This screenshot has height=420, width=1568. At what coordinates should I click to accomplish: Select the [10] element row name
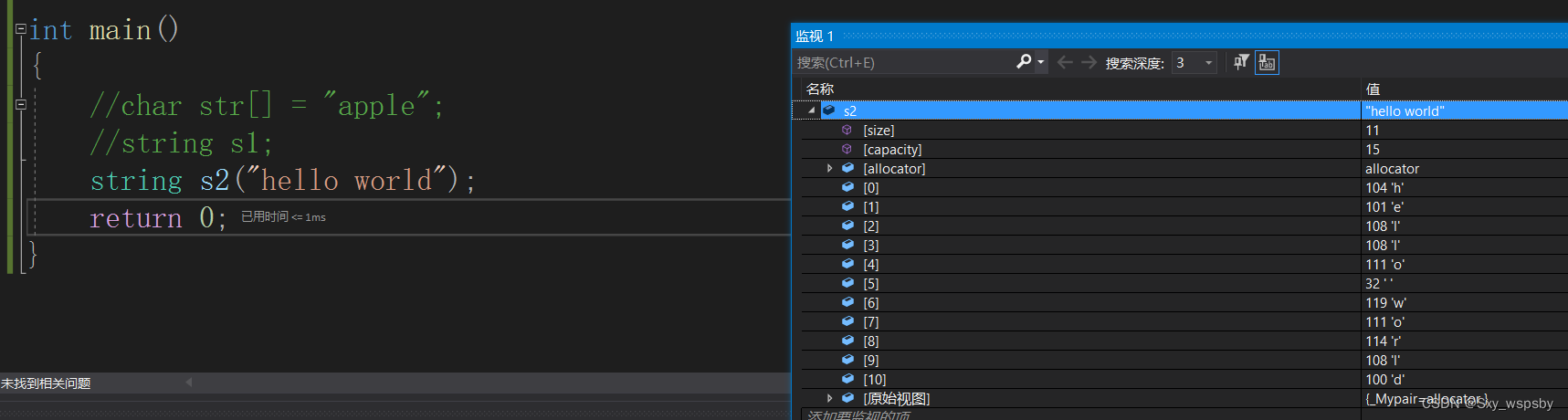coord(874,380)
